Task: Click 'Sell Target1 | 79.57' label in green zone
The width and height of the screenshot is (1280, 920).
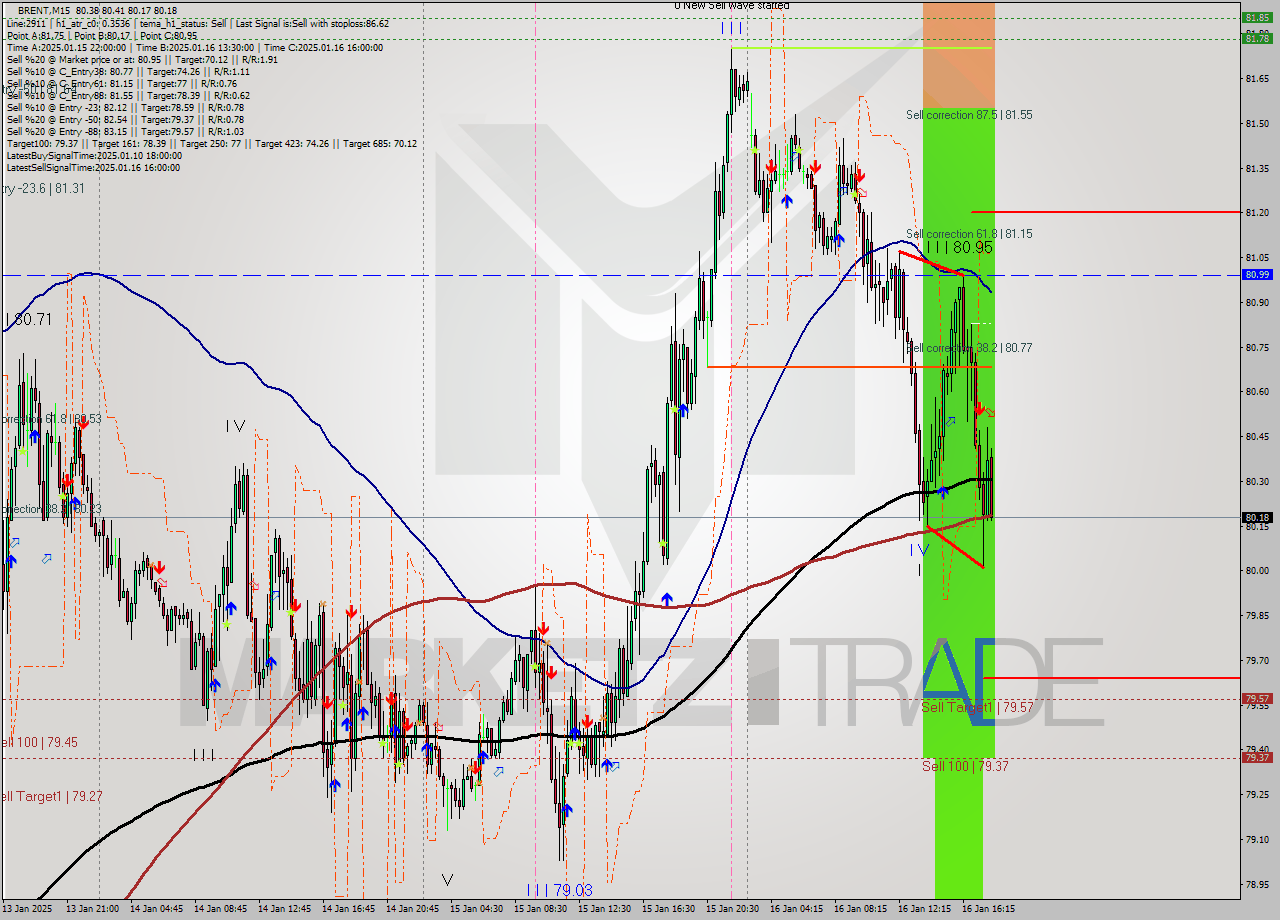Action: pos(977,707)
